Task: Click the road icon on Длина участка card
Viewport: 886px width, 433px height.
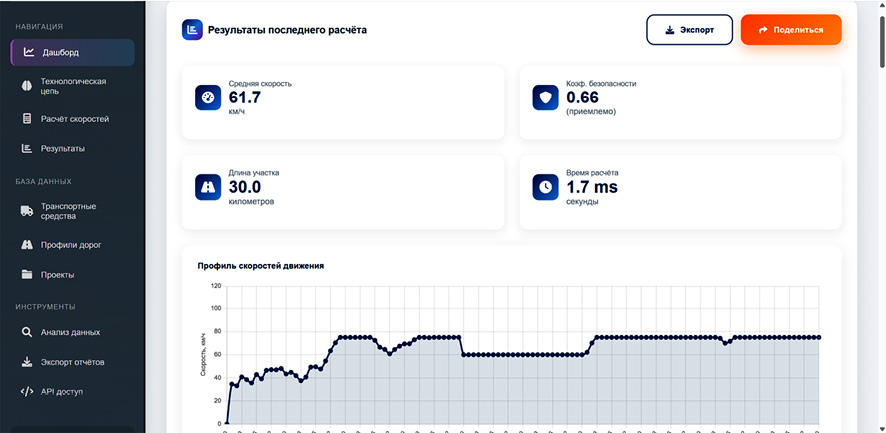Action: [208, 187]
